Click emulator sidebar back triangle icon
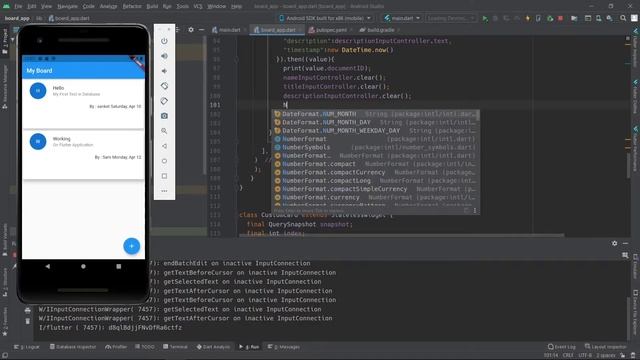This screenshot has height=360, width=640. [164, 146]
